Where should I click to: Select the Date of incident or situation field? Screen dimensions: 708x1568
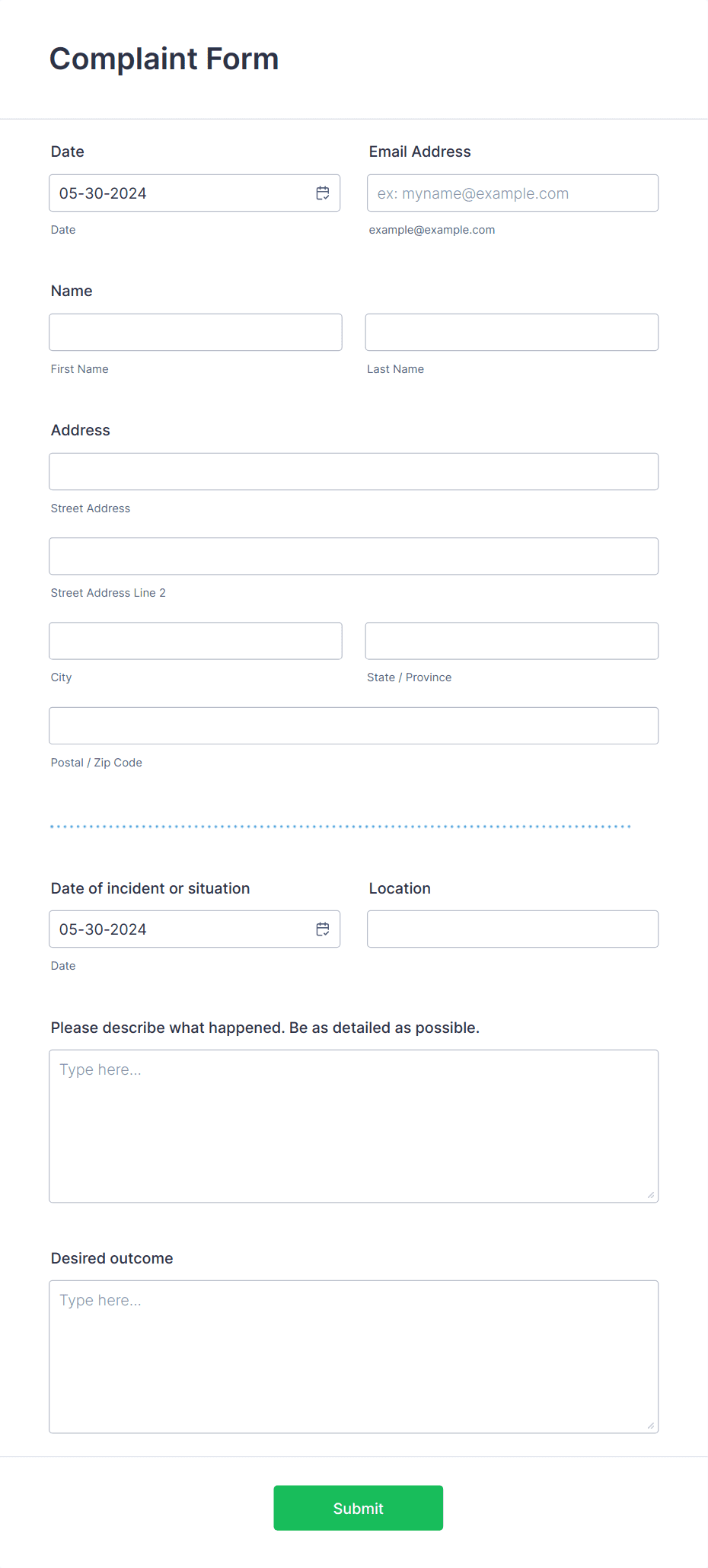pyautogui.click(x=194, y=929)
